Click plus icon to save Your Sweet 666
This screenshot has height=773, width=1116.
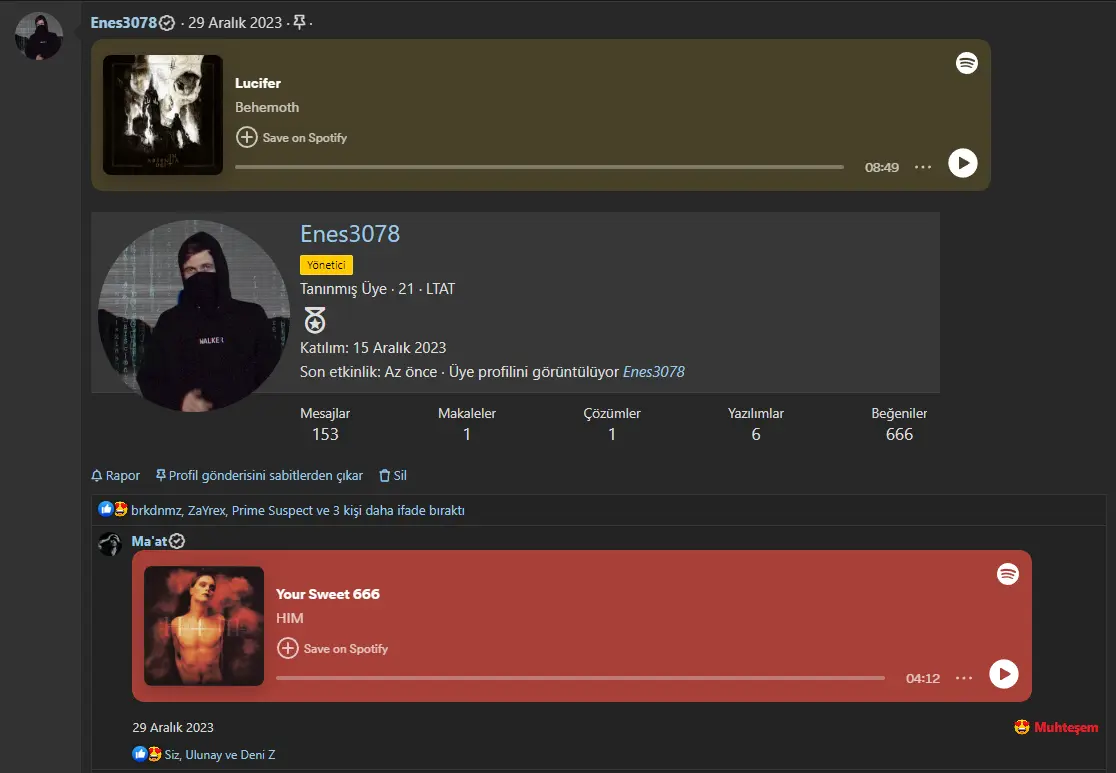(x=288, y=648)
